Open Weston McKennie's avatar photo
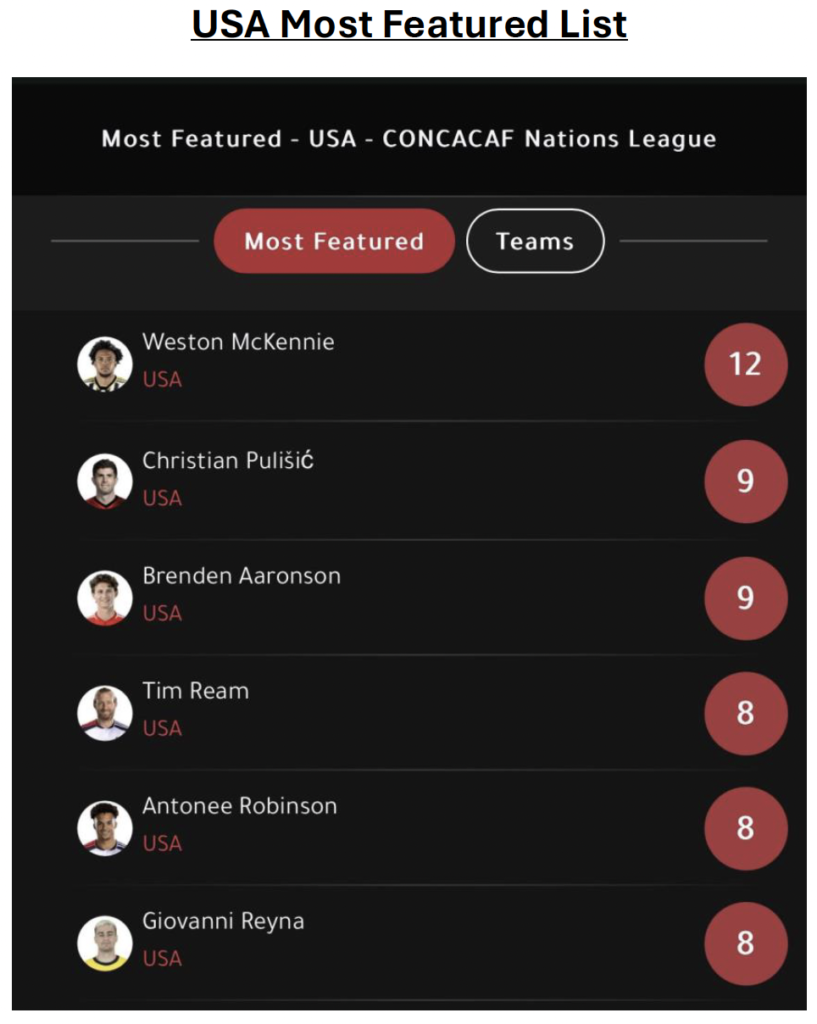Image resolution: width=817 pixels, height=1024 pixels. 104,364
